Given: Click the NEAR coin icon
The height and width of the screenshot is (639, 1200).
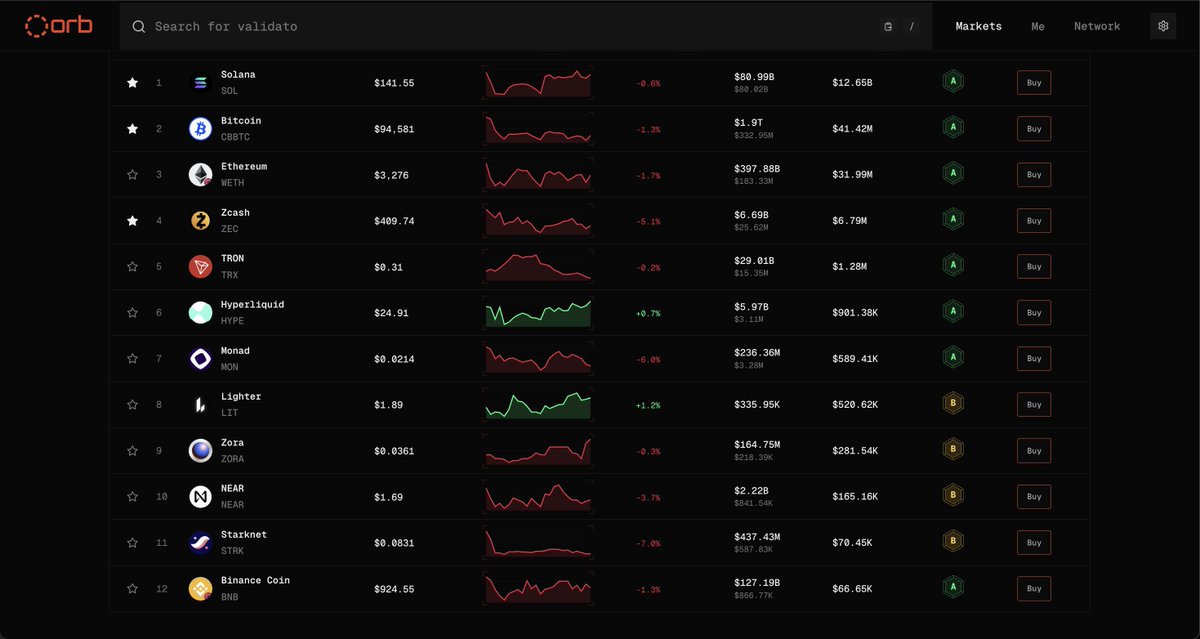Looking at the screenshot, I should pos(200,497).
